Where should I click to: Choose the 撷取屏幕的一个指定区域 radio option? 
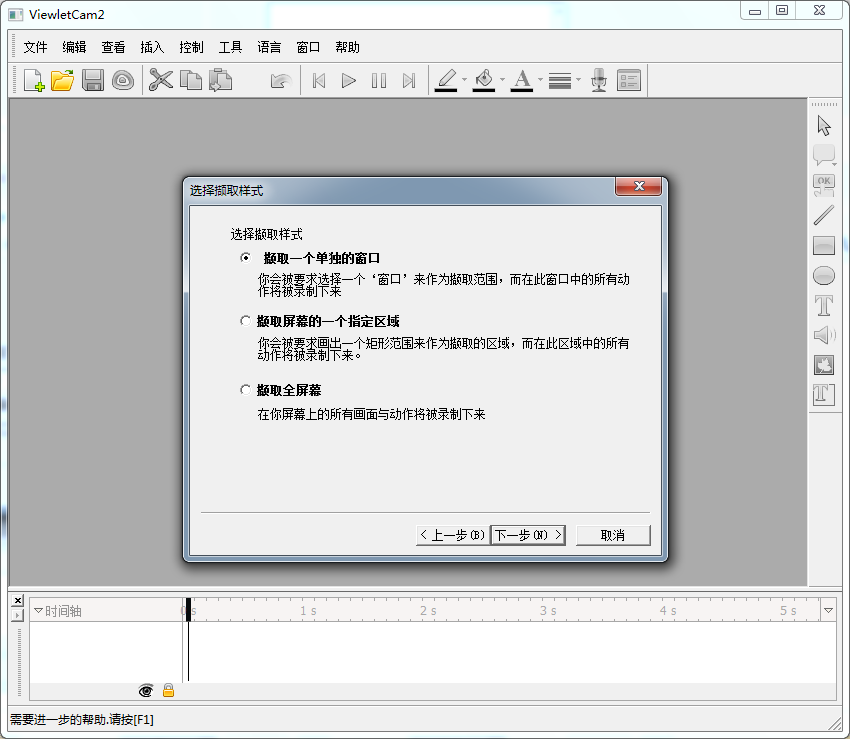246,322
